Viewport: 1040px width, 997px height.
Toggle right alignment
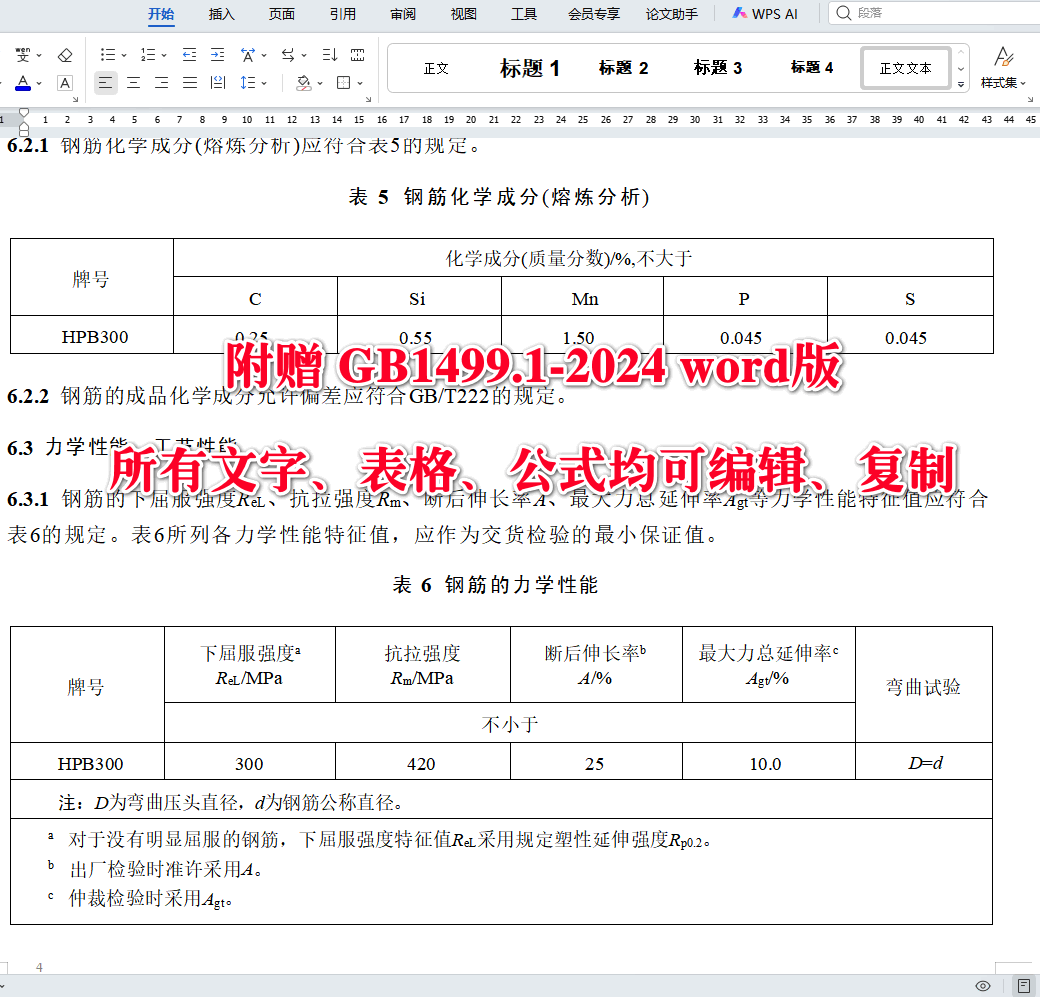pyautogui.click(x=161, y=83)
